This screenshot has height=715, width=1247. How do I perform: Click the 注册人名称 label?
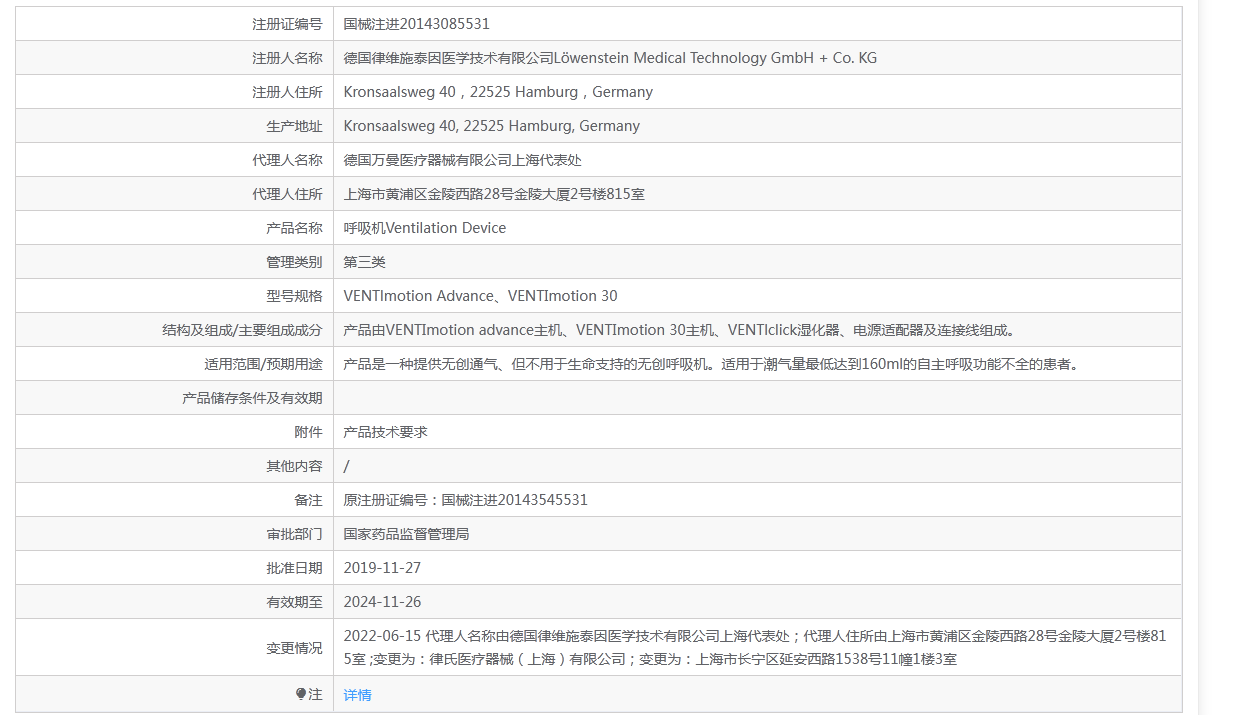coord(287,58)
